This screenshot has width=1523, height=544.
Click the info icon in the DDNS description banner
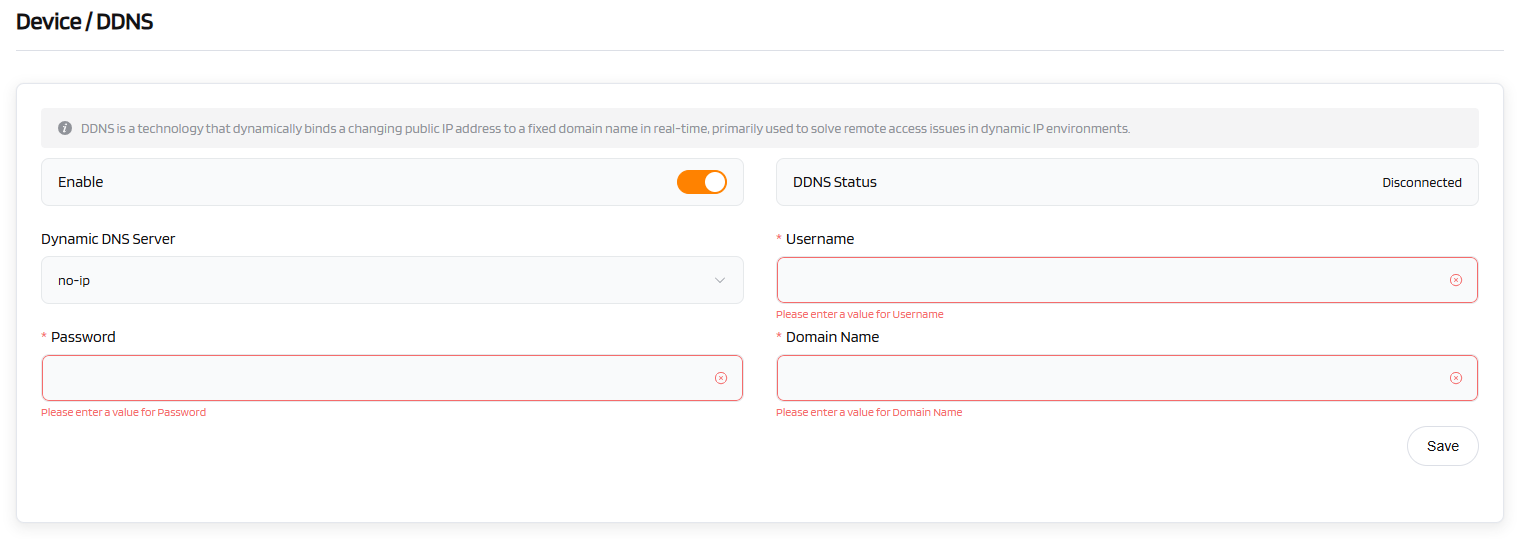point(65,128)
